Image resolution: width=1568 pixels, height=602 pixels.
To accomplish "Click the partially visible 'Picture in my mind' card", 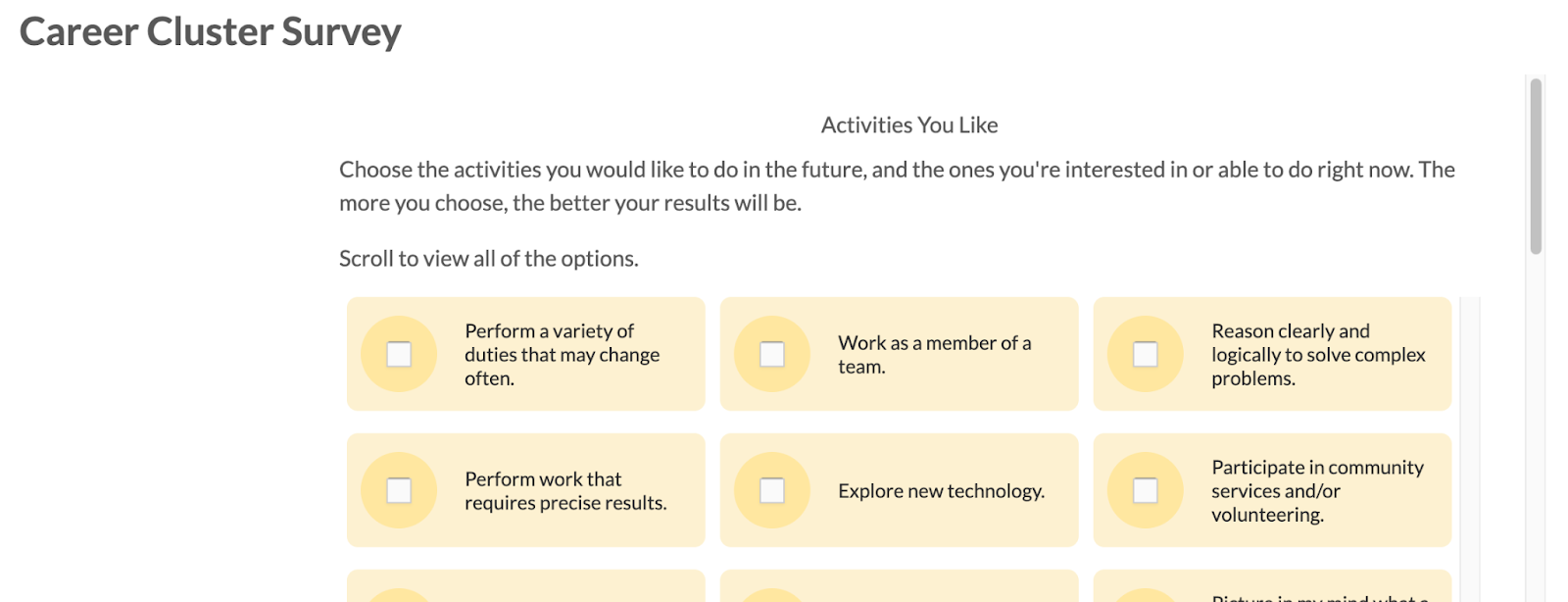I will pyautogui.click(x=1271, y=588).
